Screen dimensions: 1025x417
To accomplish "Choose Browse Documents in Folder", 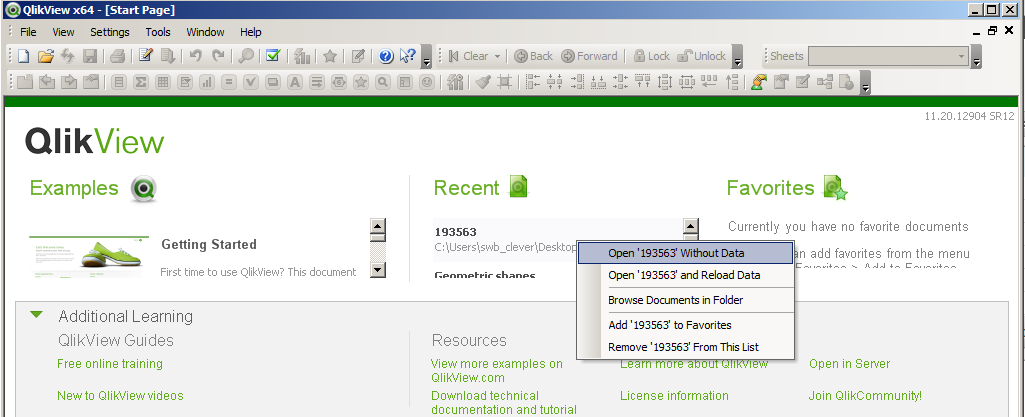I will point(685,300).
